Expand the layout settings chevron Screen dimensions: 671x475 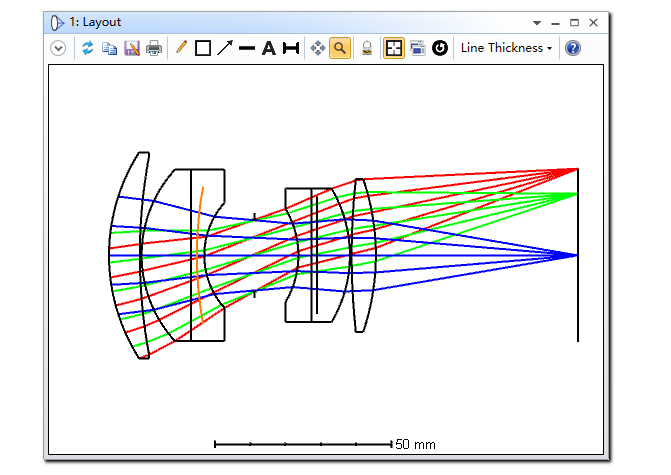[58, 48]
